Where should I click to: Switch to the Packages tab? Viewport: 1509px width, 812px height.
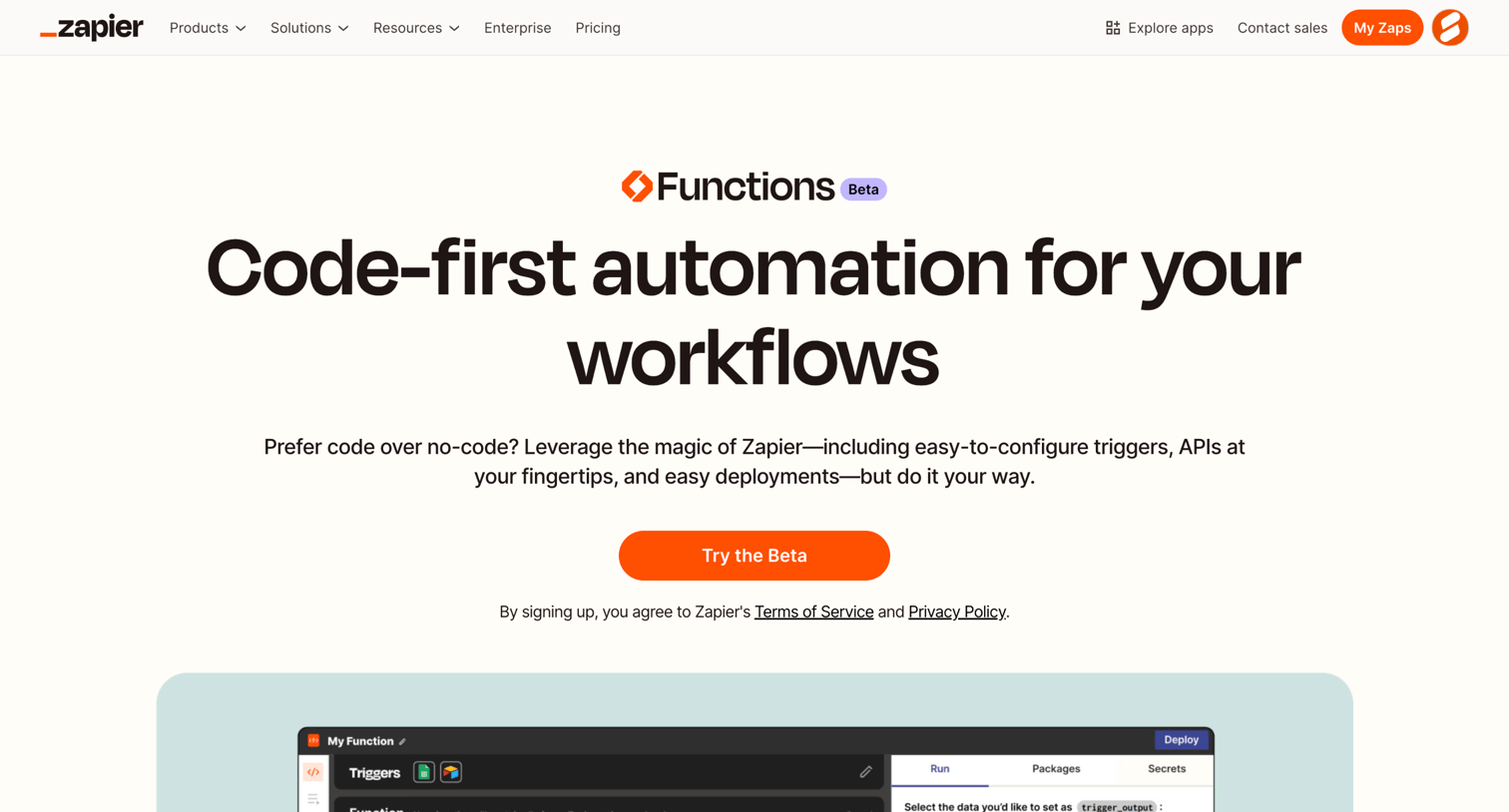1056,769
